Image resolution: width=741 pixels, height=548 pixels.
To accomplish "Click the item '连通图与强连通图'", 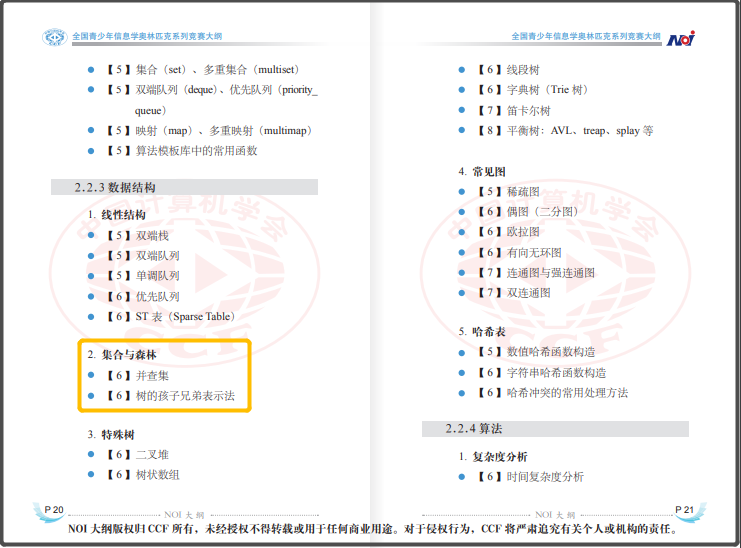I will coord(551,273).
